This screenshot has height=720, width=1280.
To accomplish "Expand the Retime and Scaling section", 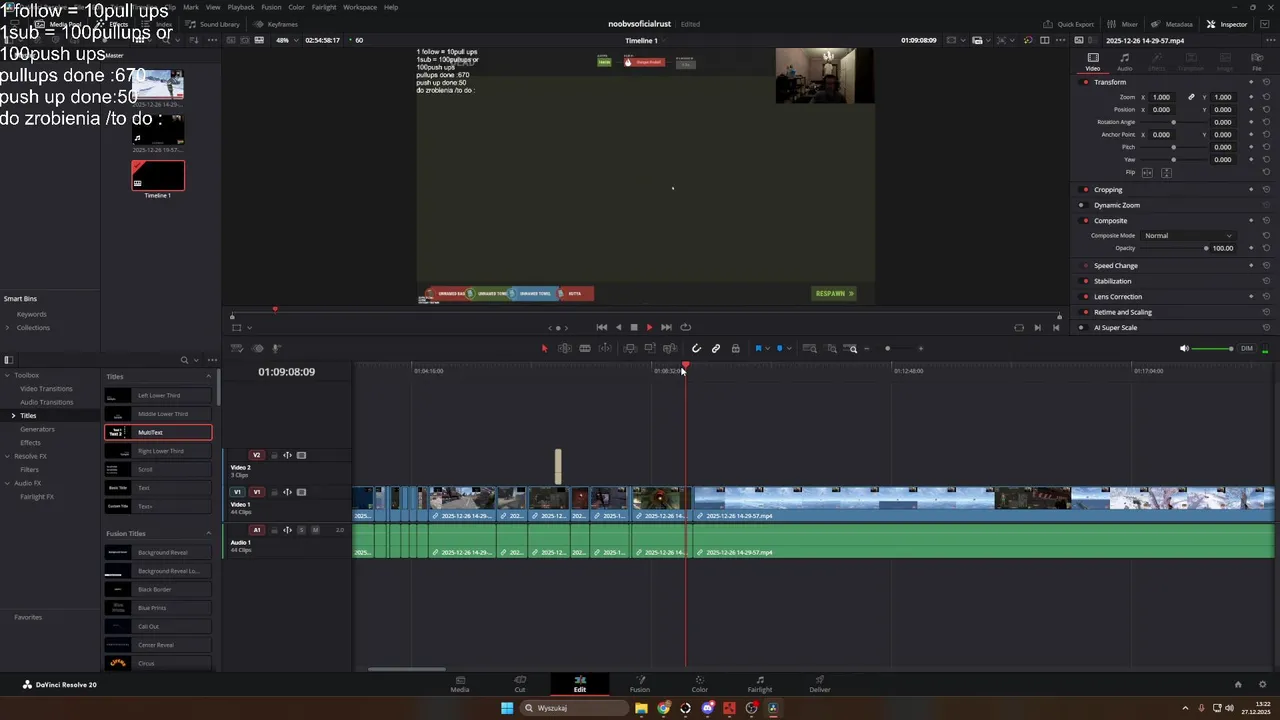I will pos(1123,312).
